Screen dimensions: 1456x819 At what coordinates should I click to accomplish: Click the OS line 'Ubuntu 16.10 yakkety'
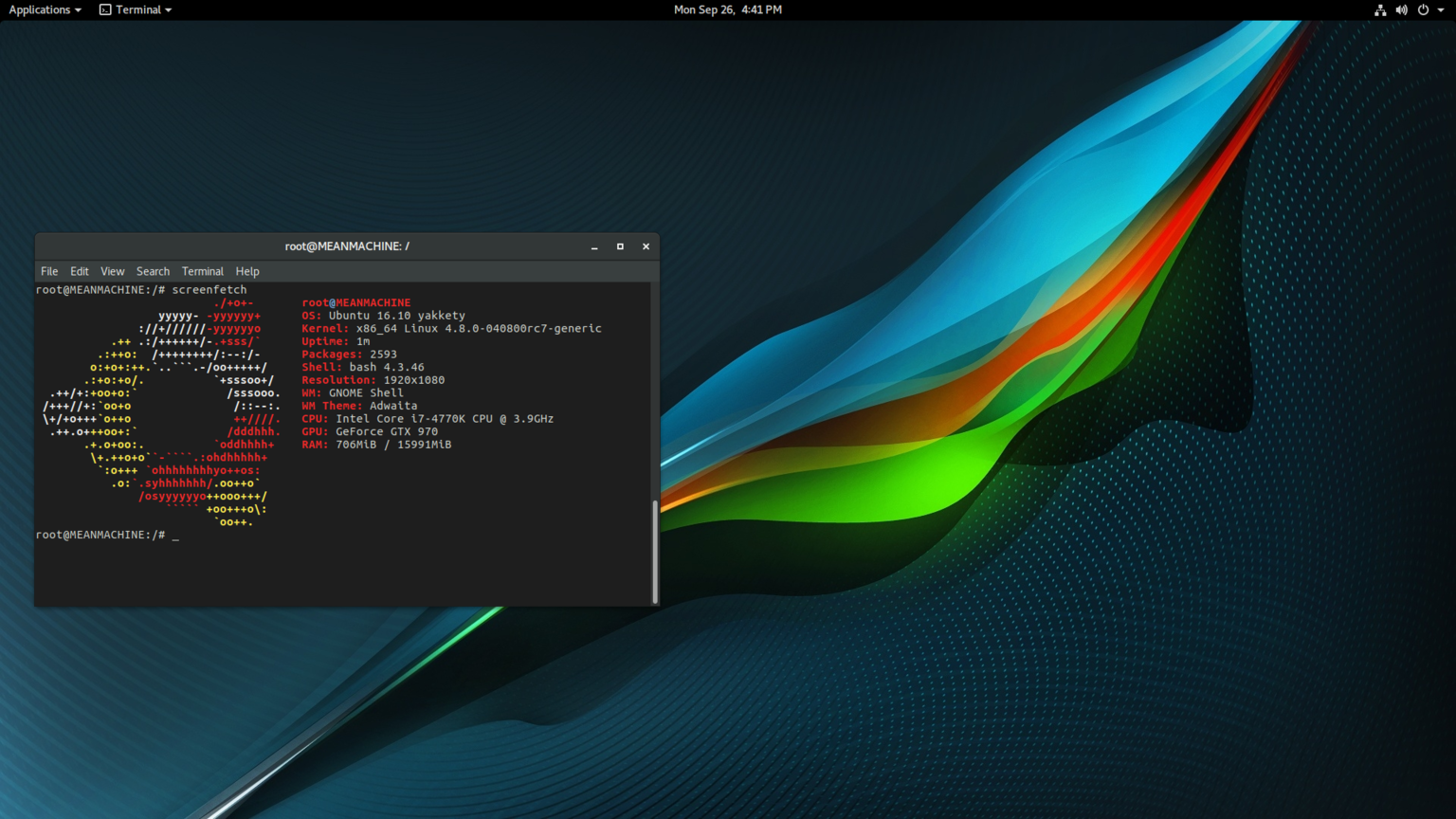pyautogui.click(x=384, y=316)
